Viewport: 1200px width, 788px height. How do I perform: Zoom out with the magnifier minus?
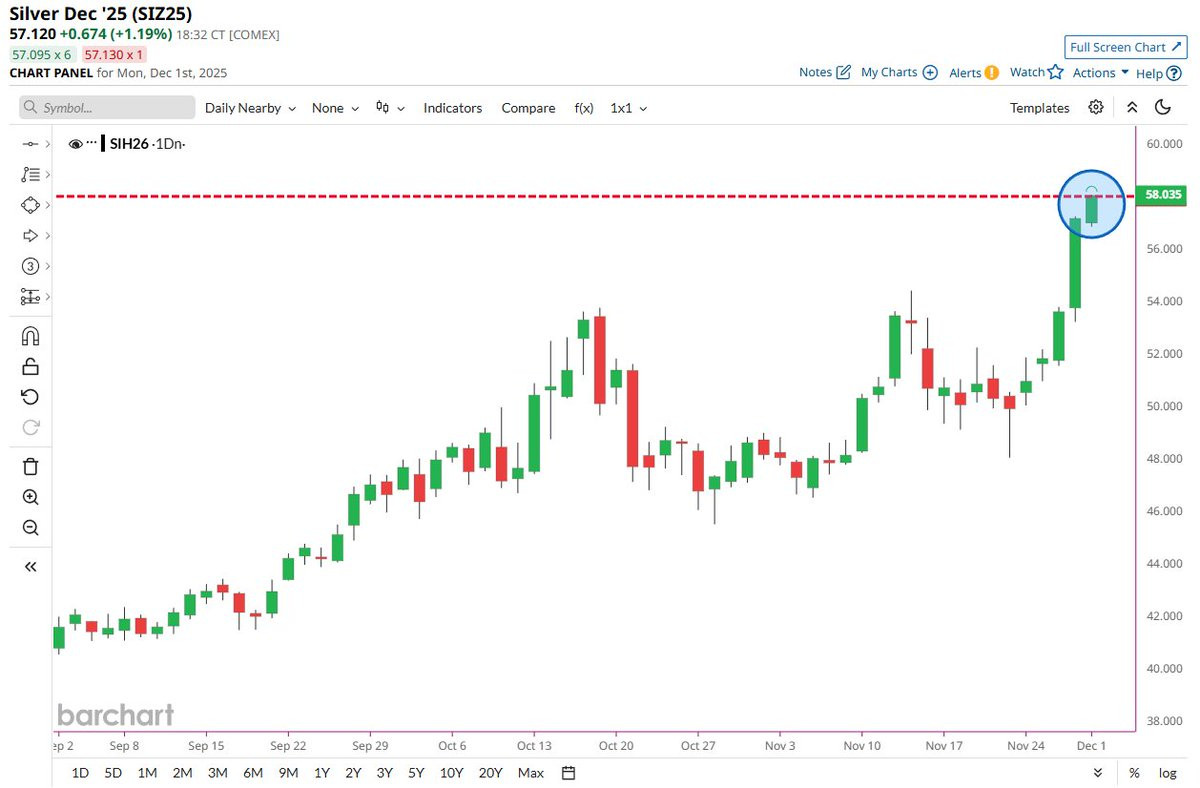[30, 528]
